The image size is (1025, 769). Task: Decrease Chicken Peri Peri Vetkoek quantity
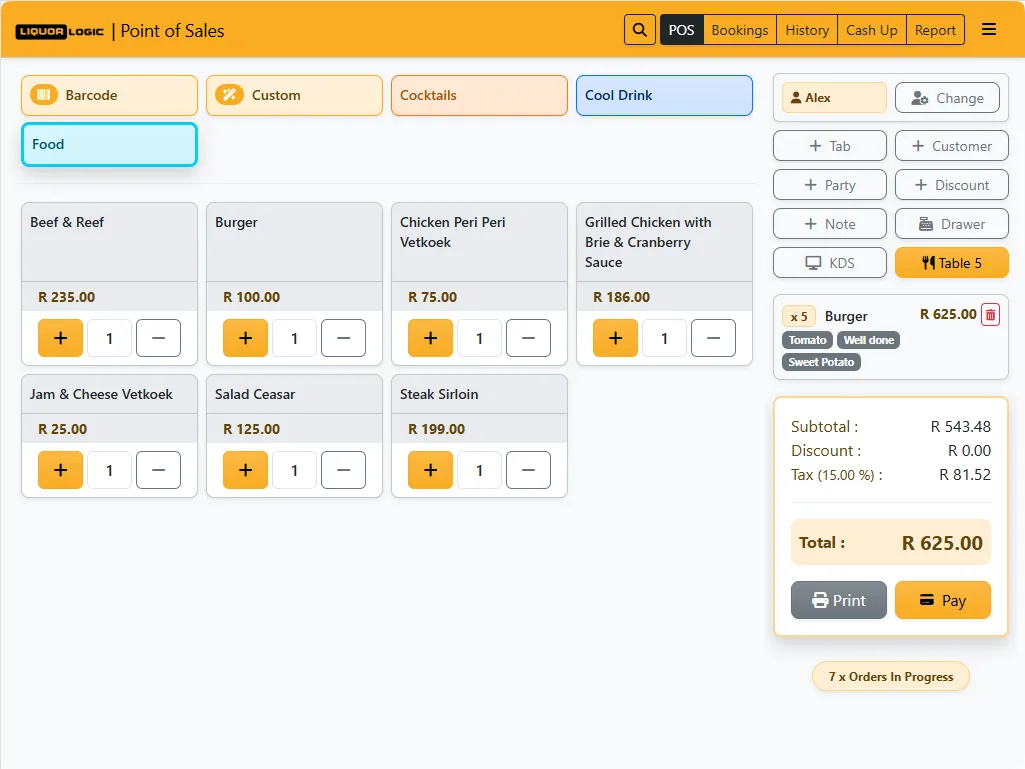(x=528, y=338)
